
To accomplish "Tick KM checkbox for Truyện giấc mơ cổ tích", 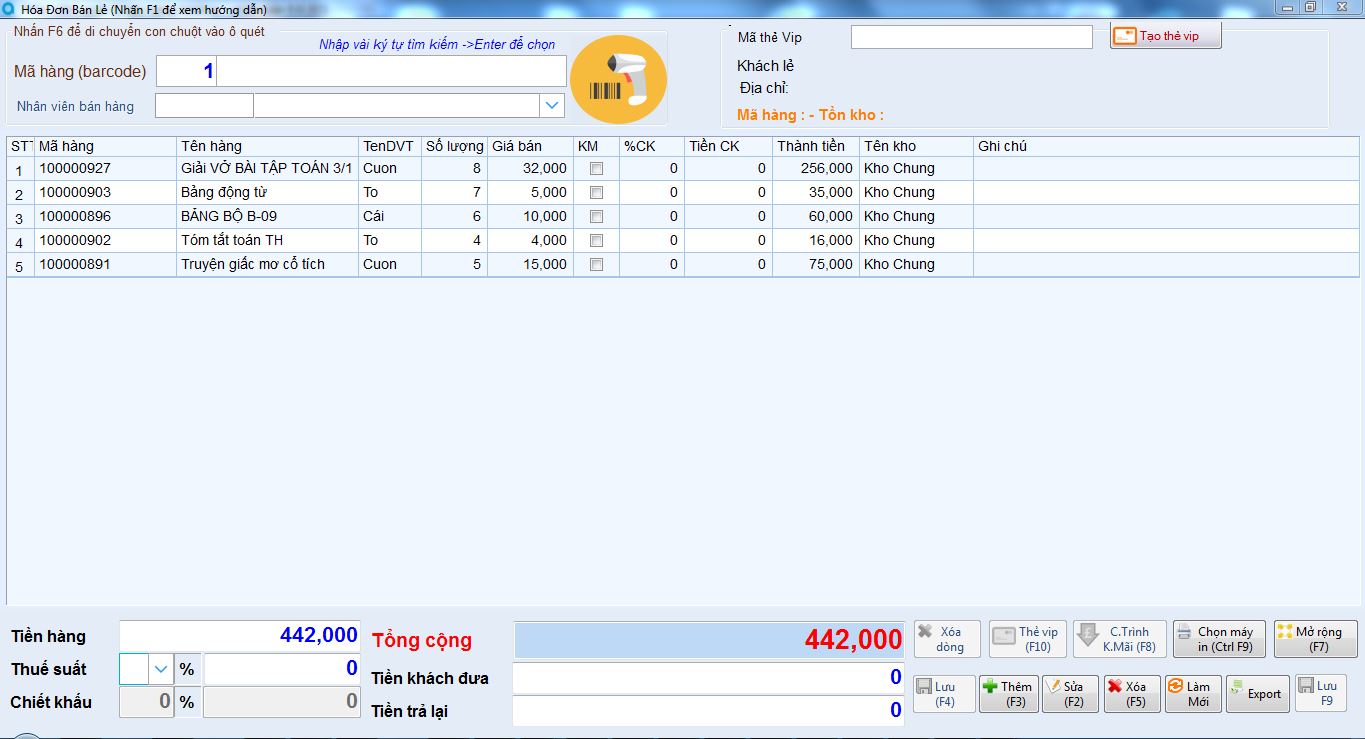I will tap(597, 265).
